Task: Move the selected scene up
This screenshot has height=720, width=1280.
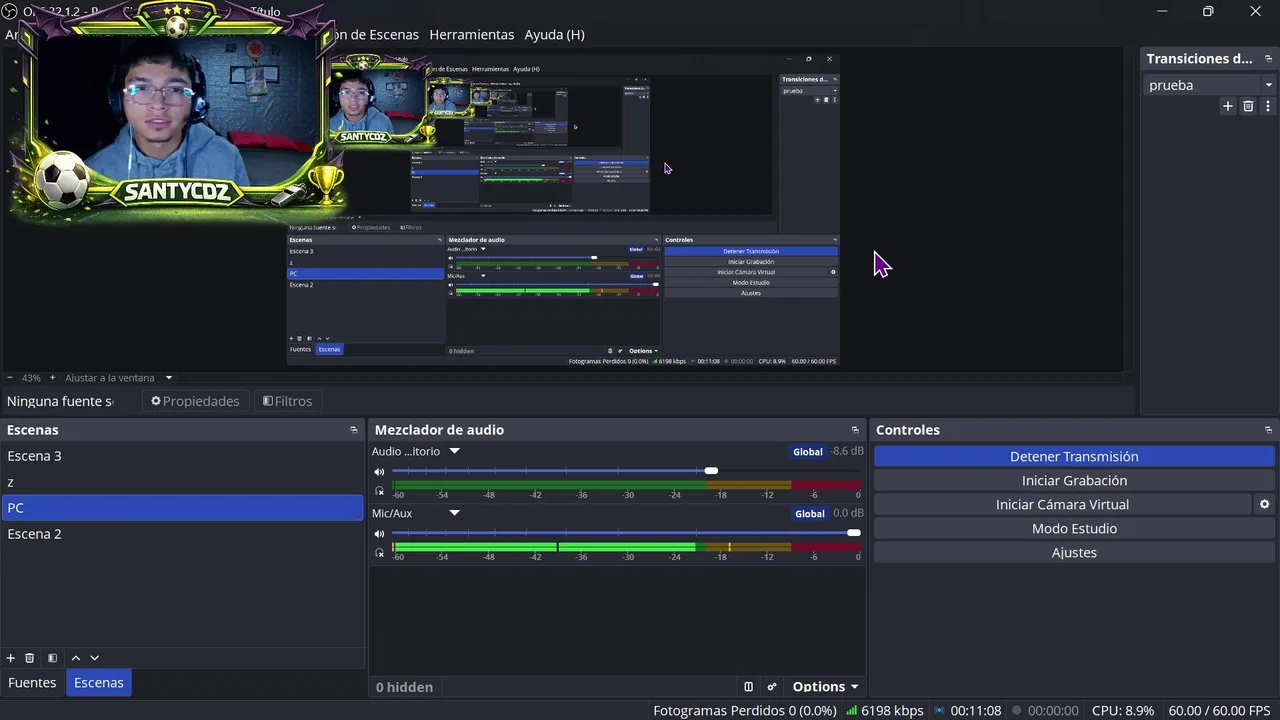Action: click(x=75, y=658)
